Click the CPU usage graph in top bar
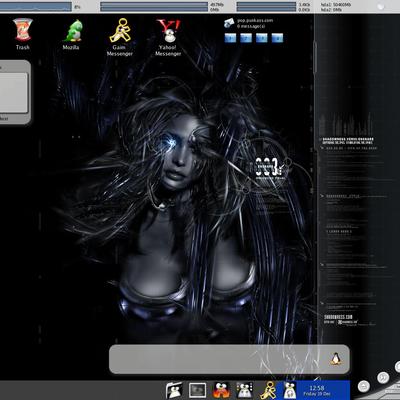The image size is (400, 400). [36, 7]
